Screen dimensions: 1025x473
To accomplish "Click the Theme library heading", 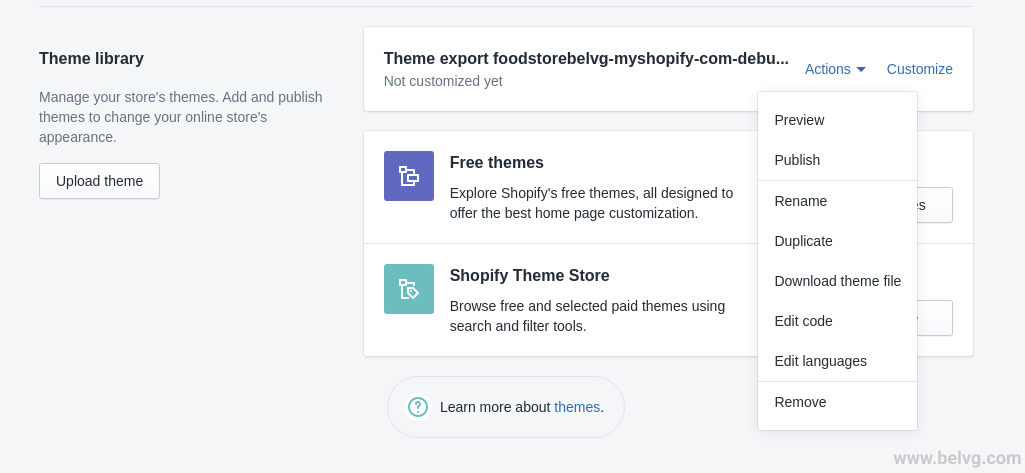I will (x=92, y=58).
